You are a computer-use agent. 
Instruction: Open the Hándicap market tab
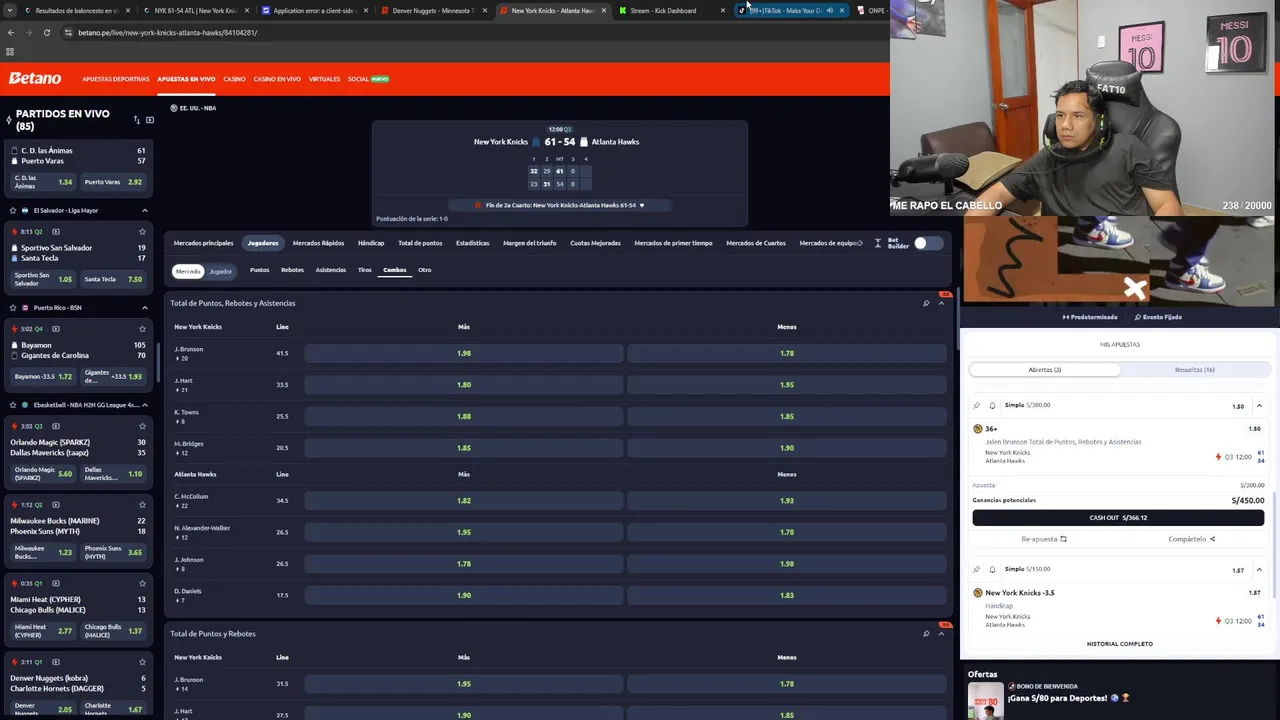pyautogui.click(x=371, y=243)
